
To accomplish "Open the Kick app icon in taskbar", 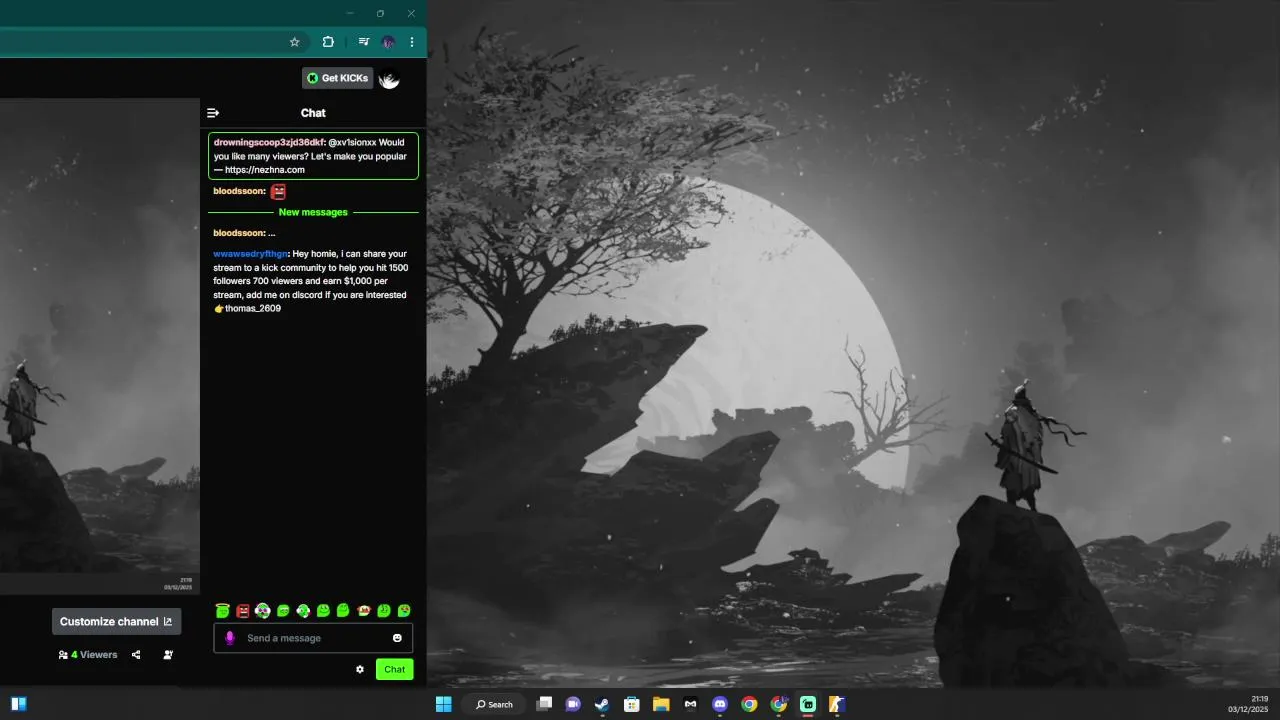I will (x=808, y=704).
